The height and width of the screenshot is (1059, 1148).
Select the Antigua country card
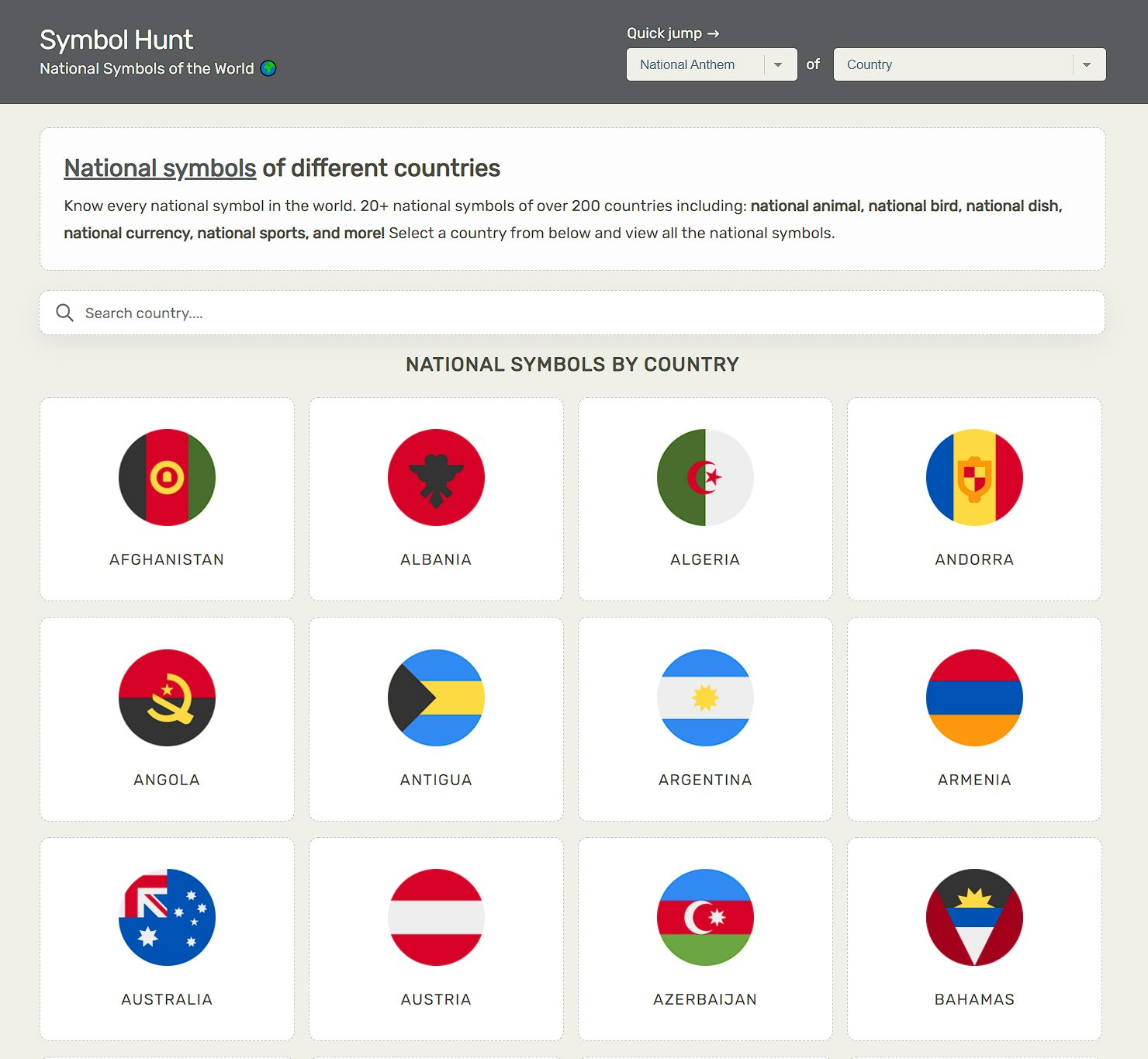coord(435,719)
